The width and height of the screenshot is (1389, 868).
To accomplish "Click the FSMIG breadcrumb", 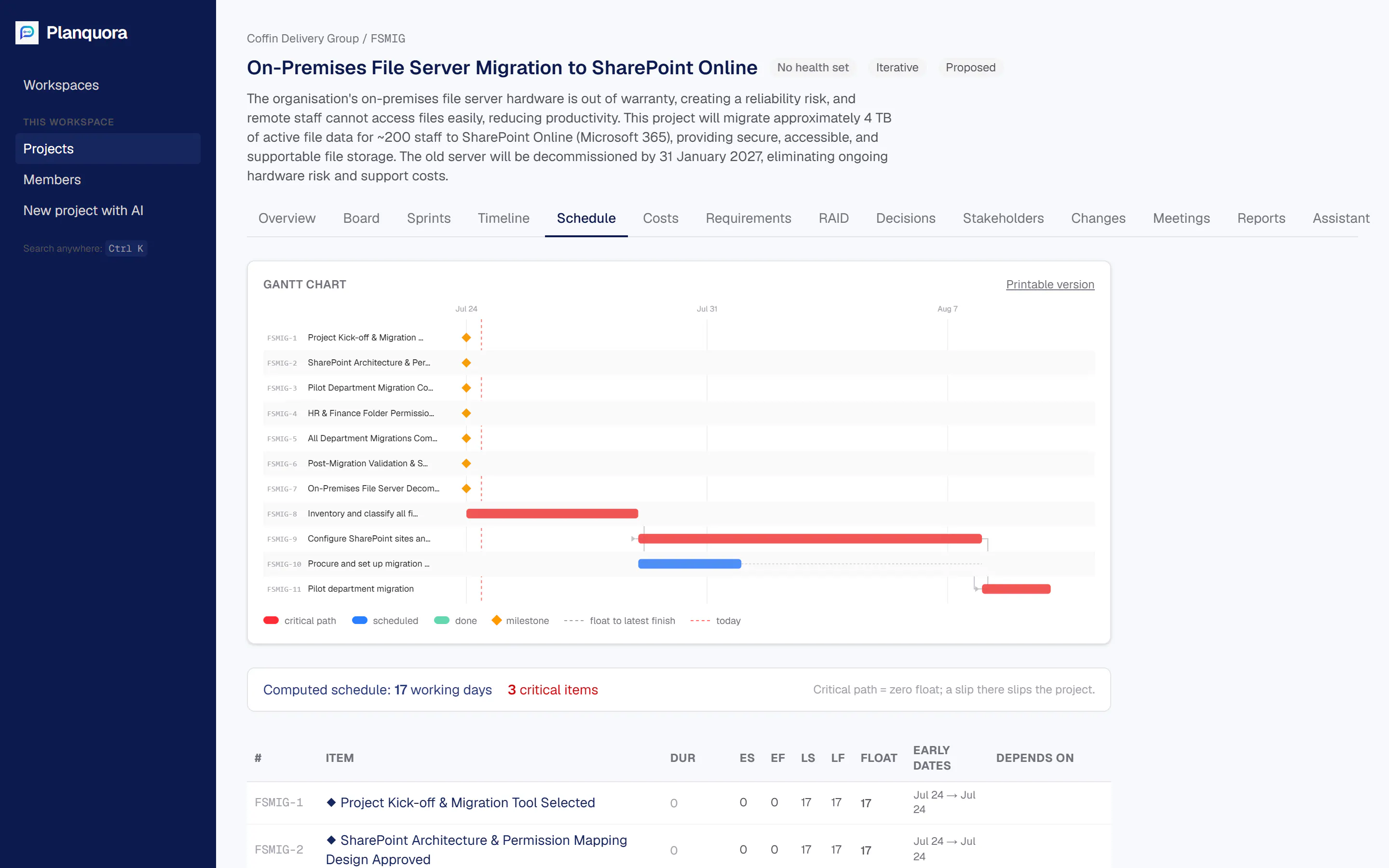I will pyautogui.click(x=387, y=39).
